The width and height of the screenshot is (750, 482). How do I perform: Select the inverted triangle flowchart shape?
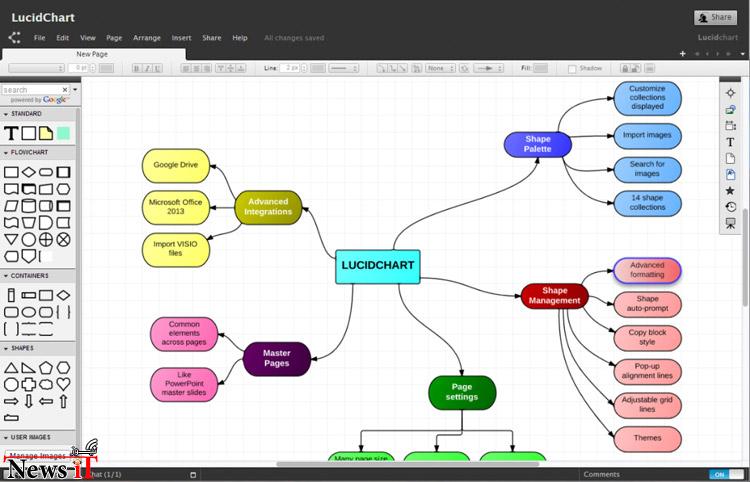[x=11, y=239]
